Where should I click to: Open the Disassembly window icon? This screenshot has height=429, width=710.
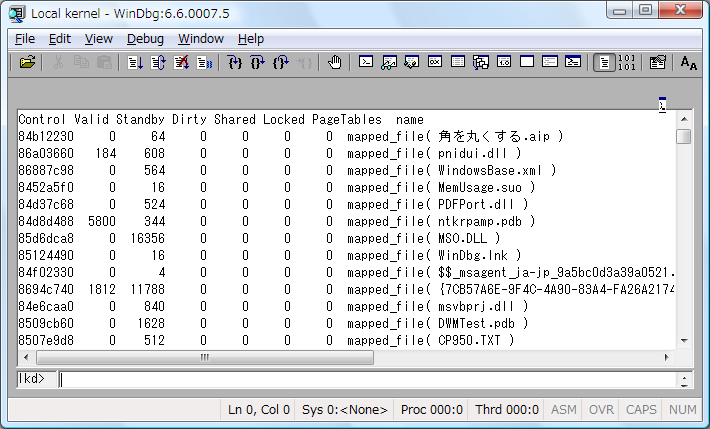pos(504,62)
